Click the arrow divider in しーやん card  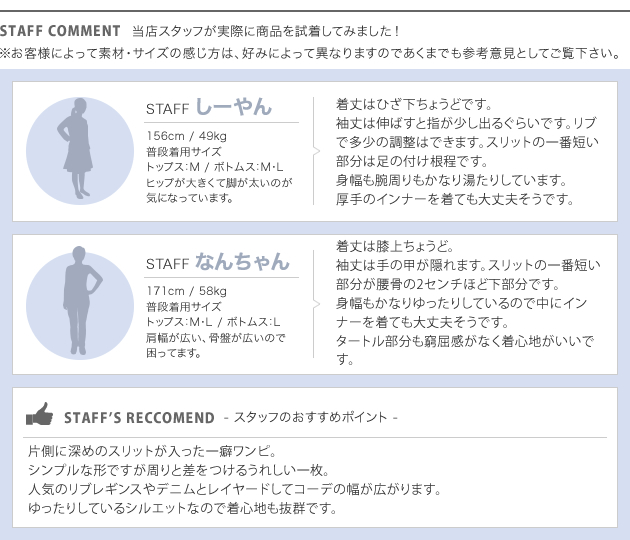(316, 151)
